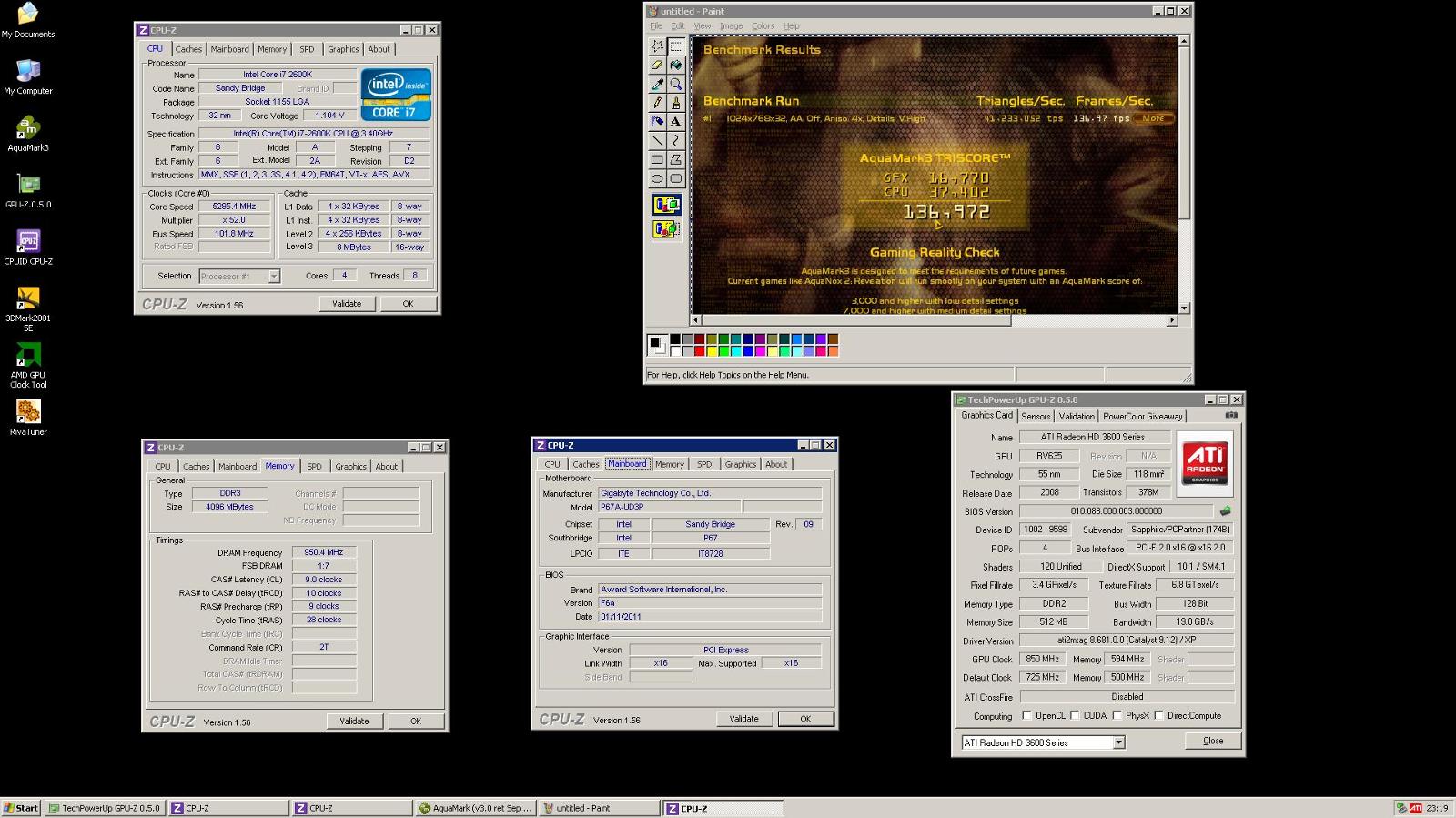1456x818 pixels.
Task: Pick the yellow swatch in Paint palette
Action: click(712, 350)
